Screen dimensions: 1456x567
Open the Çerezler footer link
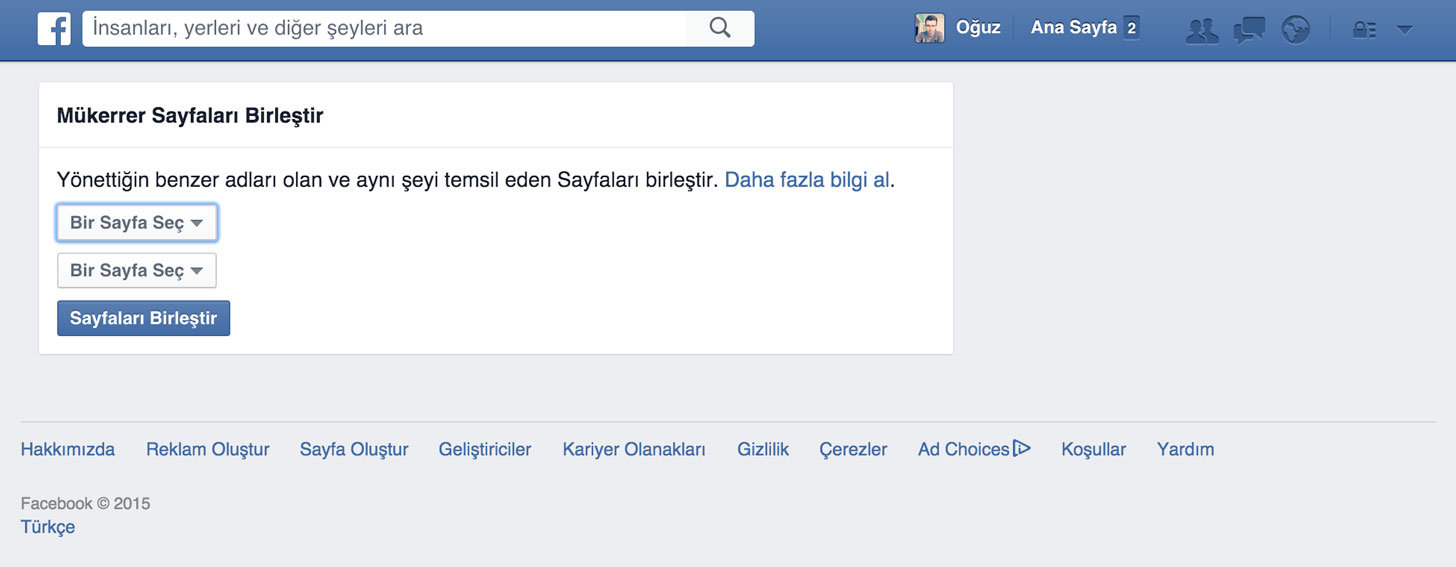853,450
